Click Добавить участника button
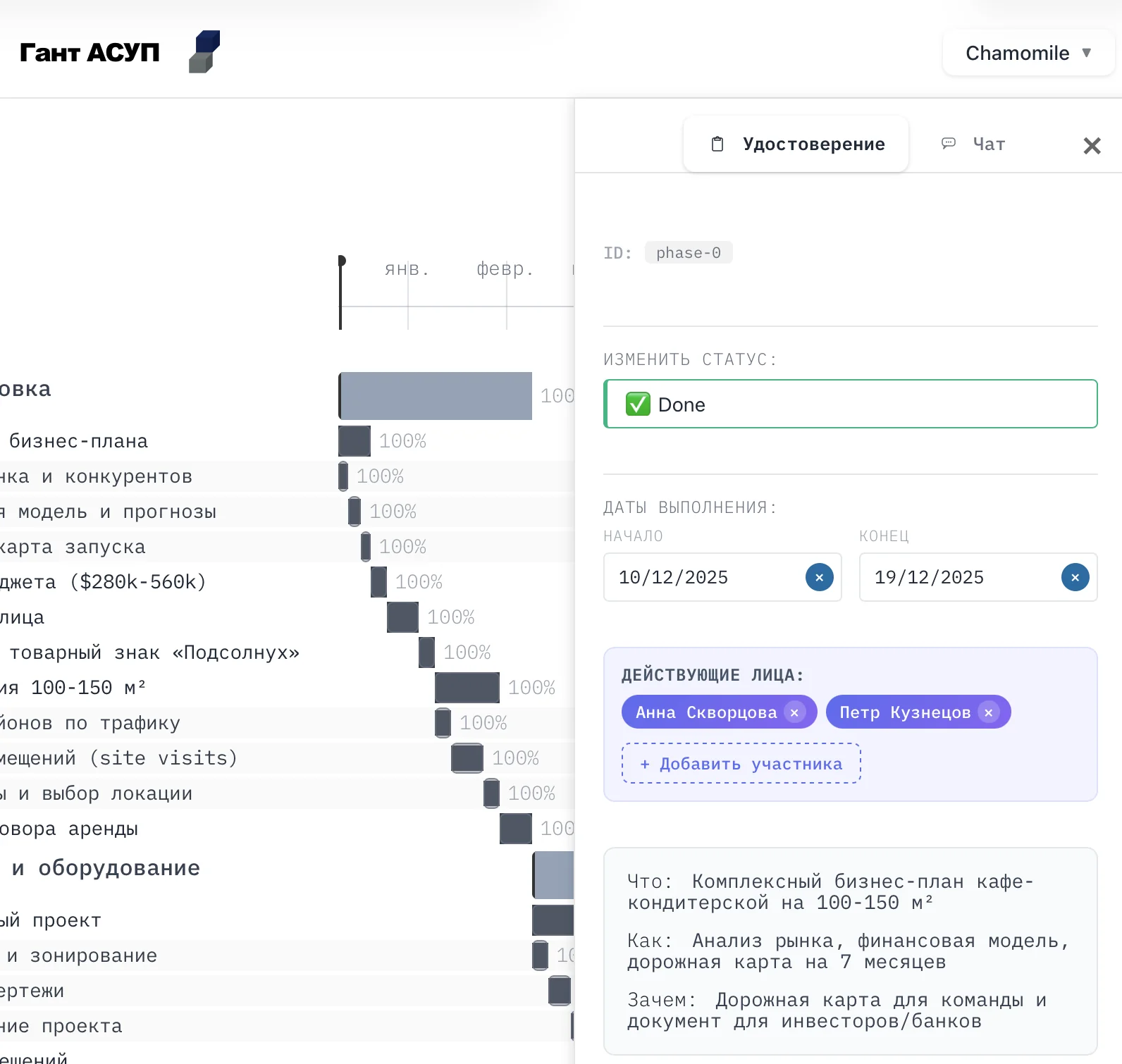 click(x=741, y=764)
